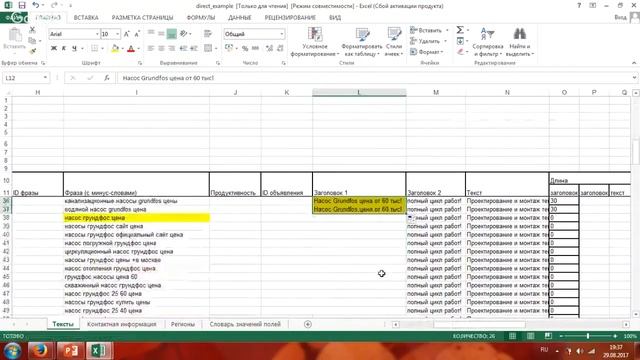Image resolution: width=640 pixels, height=360 pixels.
Task: Toggle center horizontal alignment
Action: 162,49
